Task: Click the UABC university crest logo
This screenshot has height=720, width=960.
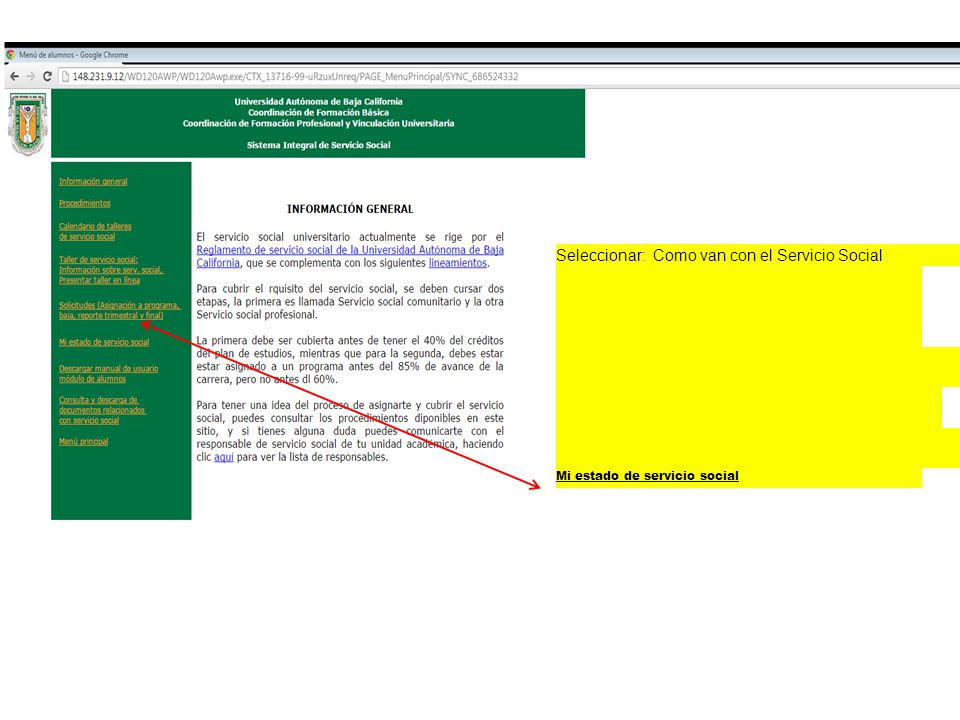Action: [x=28, y=124]
